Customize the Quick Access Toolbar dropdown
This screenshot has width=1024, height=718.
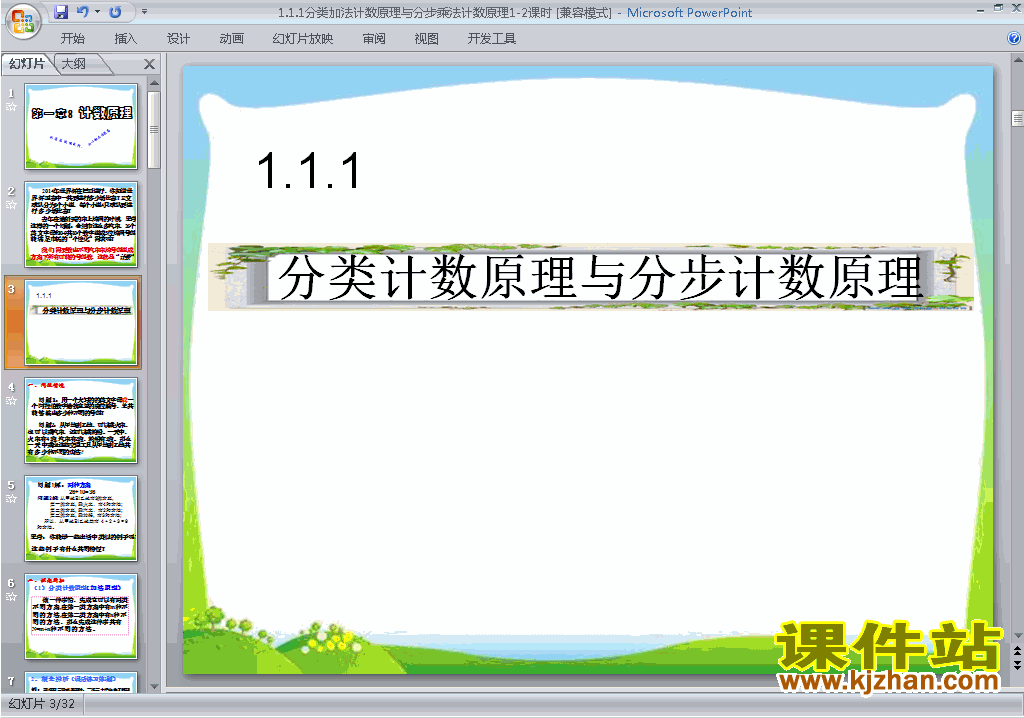click(144, 12)
